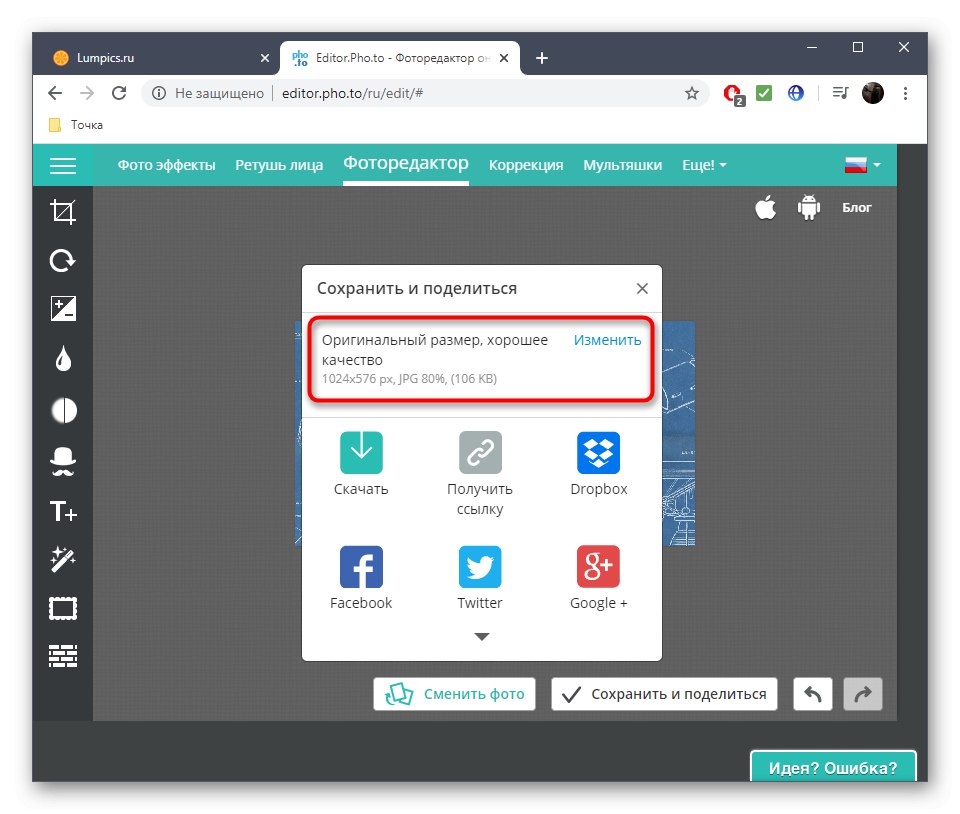Open Ретушь лица menu item
The height and width of the screenshot is (814, 960).
279,165
